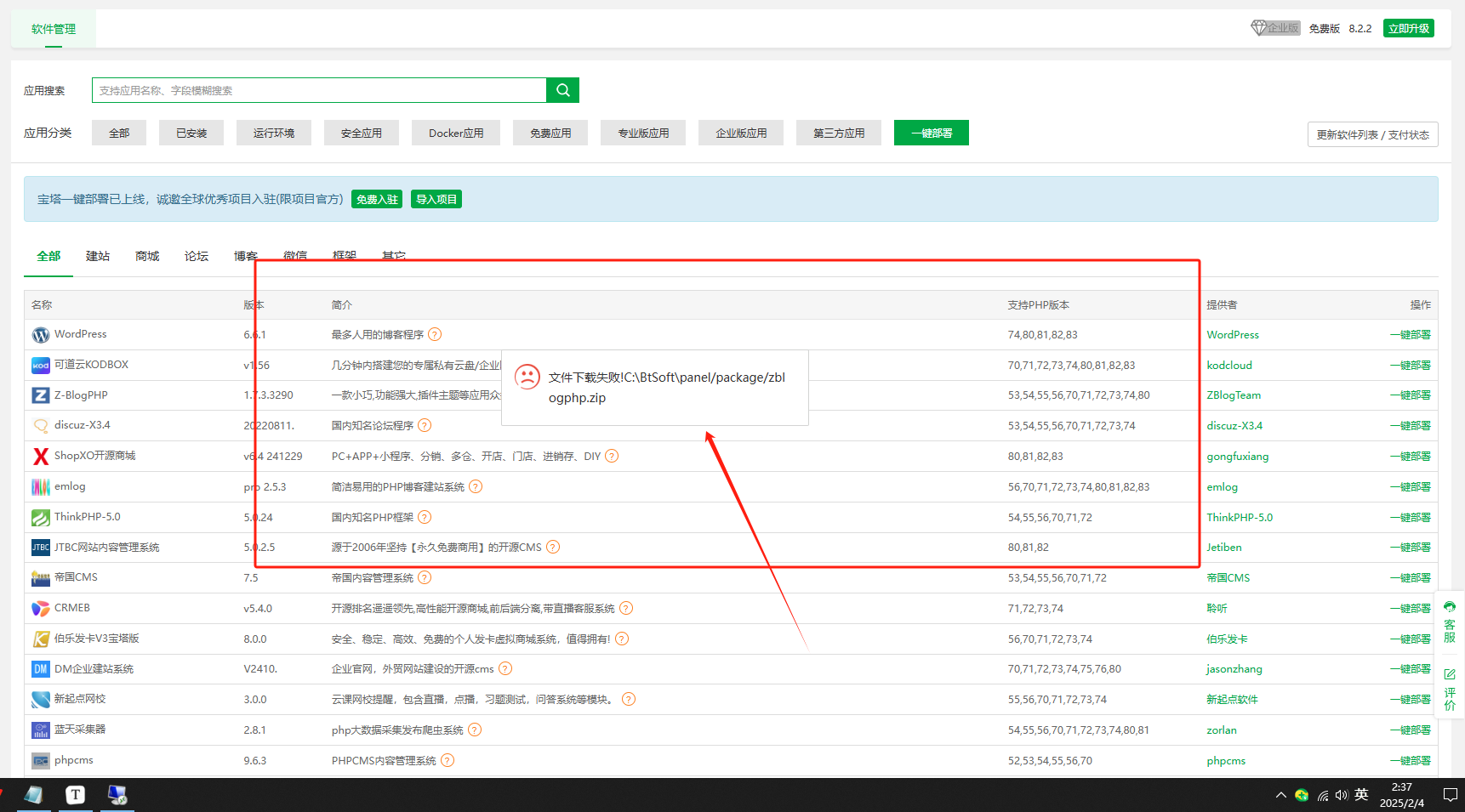Filter by 免费应用 category
Screen dimensions: 1465x812
tap(550, 133)
